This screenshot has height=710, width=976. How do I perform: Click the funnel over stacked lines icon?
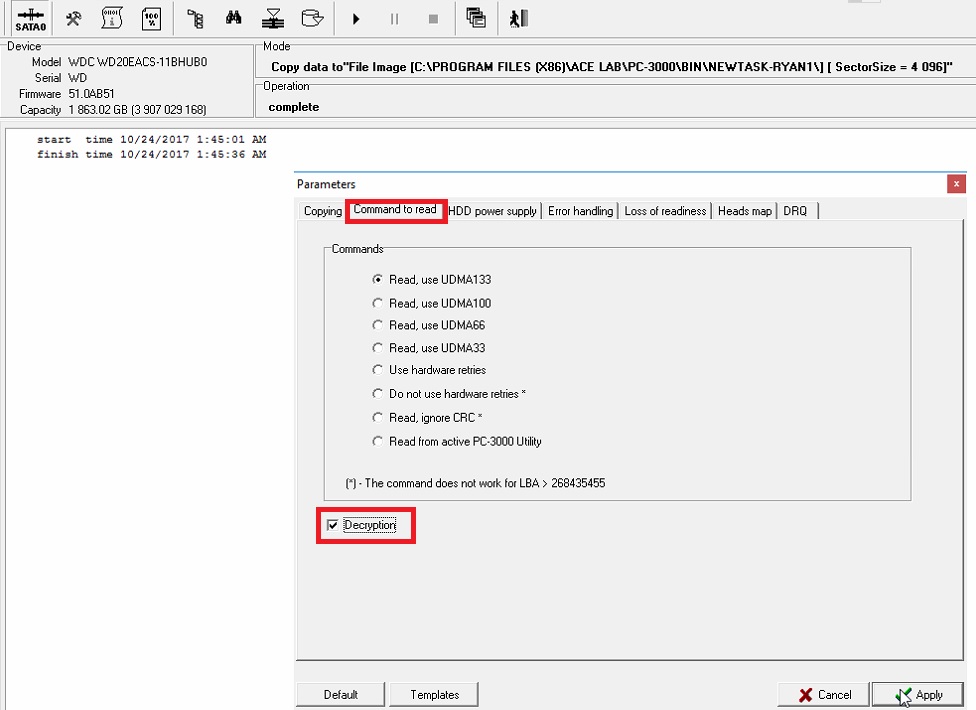(273, 19)
